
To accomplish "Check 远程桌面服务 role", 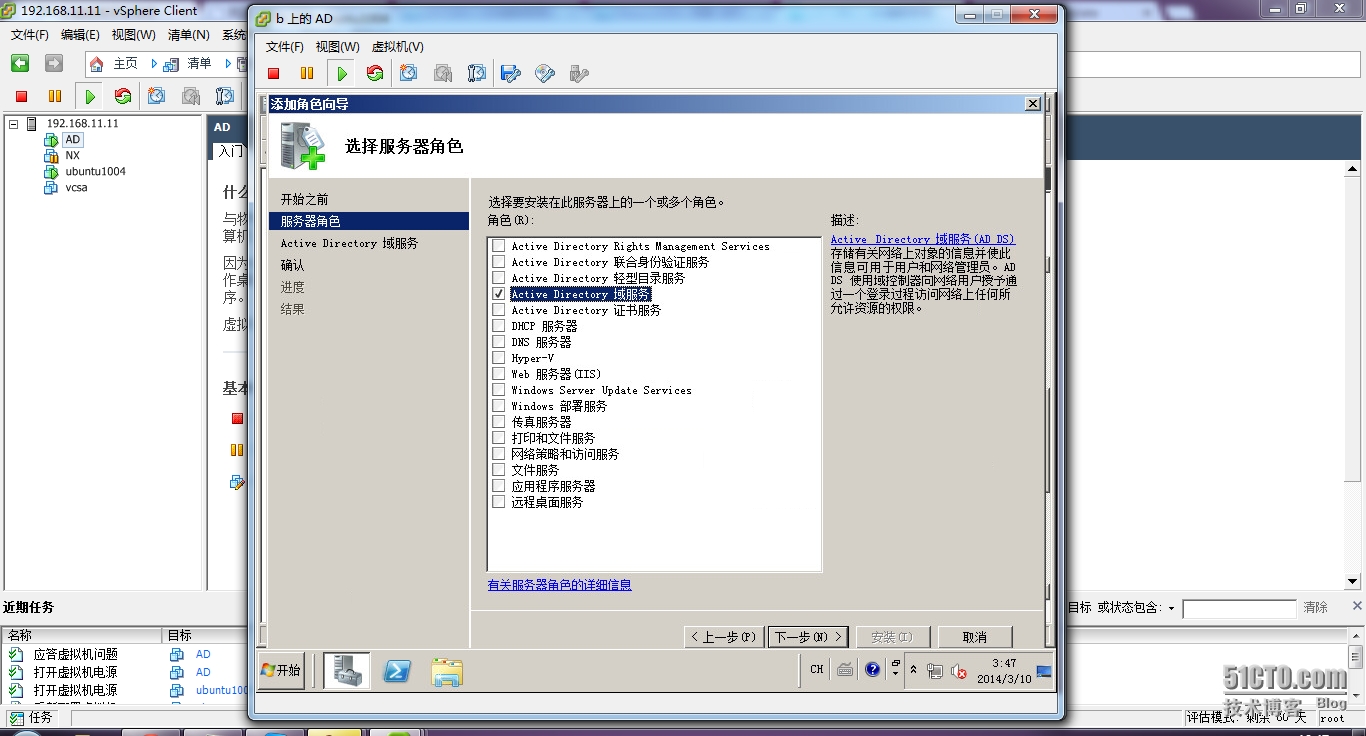I will coord(498,502).
